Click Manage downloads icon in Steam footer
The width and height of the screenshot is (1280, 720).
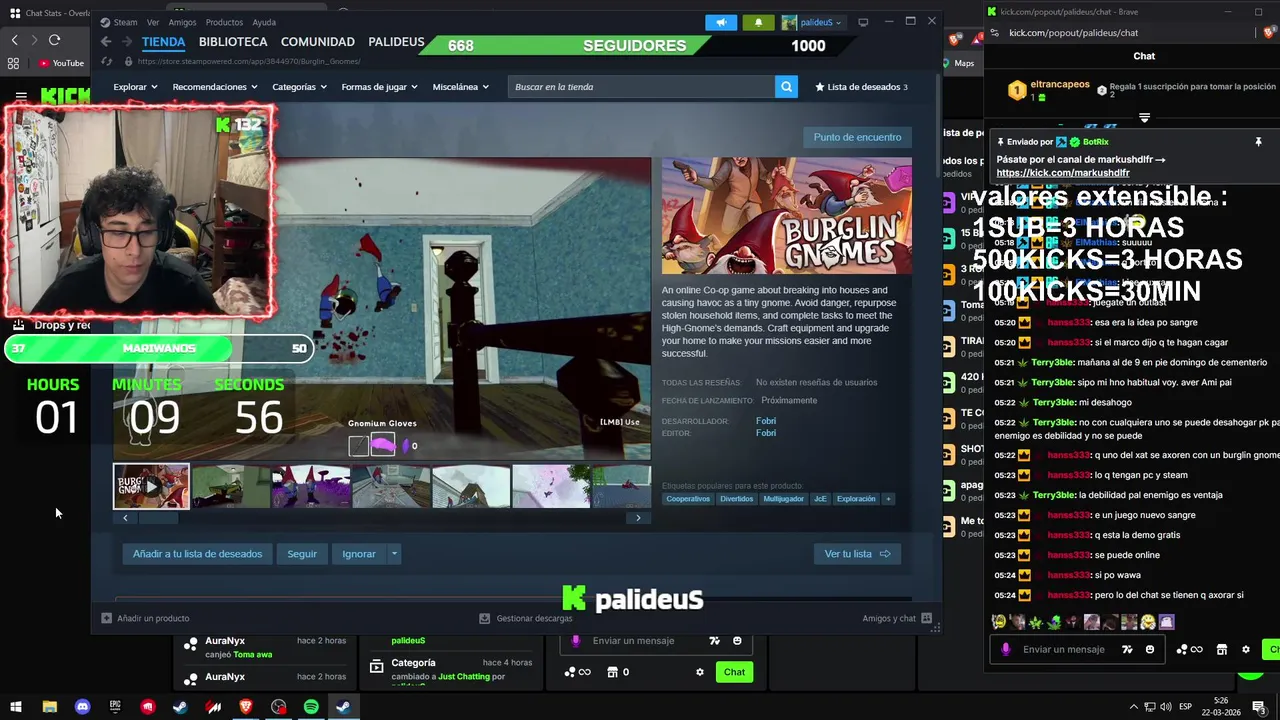pos(485,618)
